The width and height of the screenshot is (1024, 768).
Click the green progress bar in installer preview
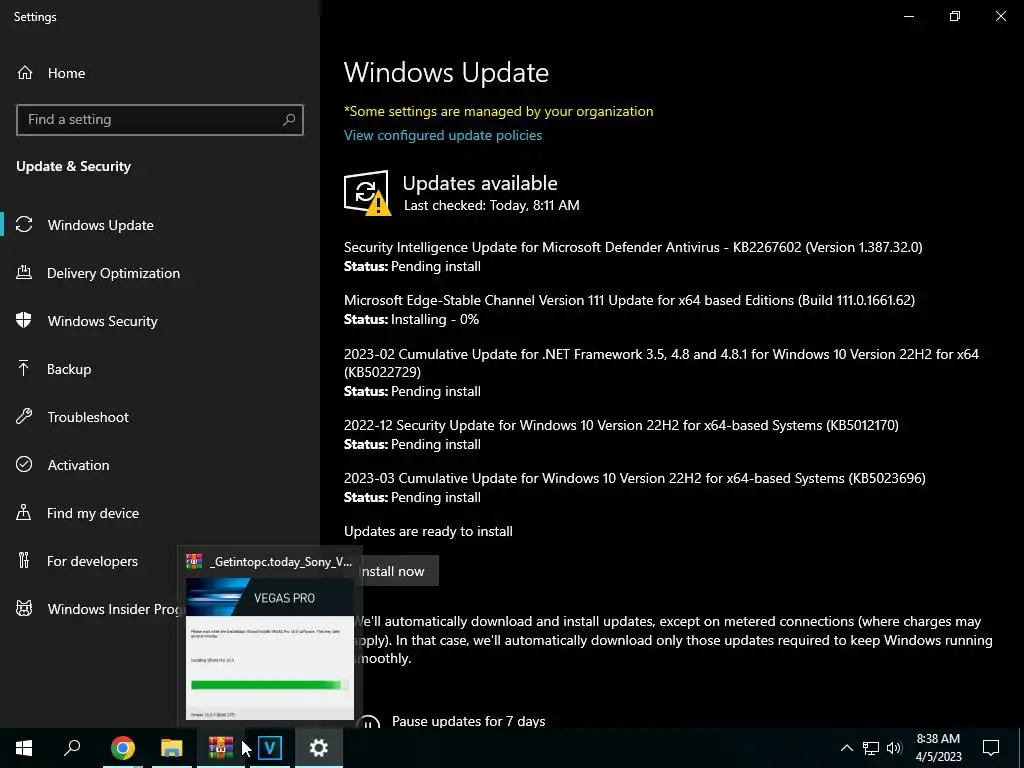[269, 684]
